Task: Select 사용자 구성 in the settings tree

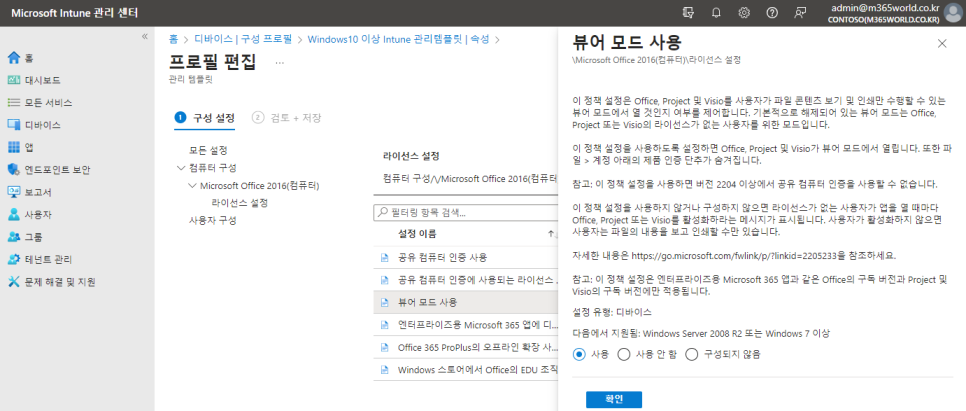Action: (x=213, y=220)
